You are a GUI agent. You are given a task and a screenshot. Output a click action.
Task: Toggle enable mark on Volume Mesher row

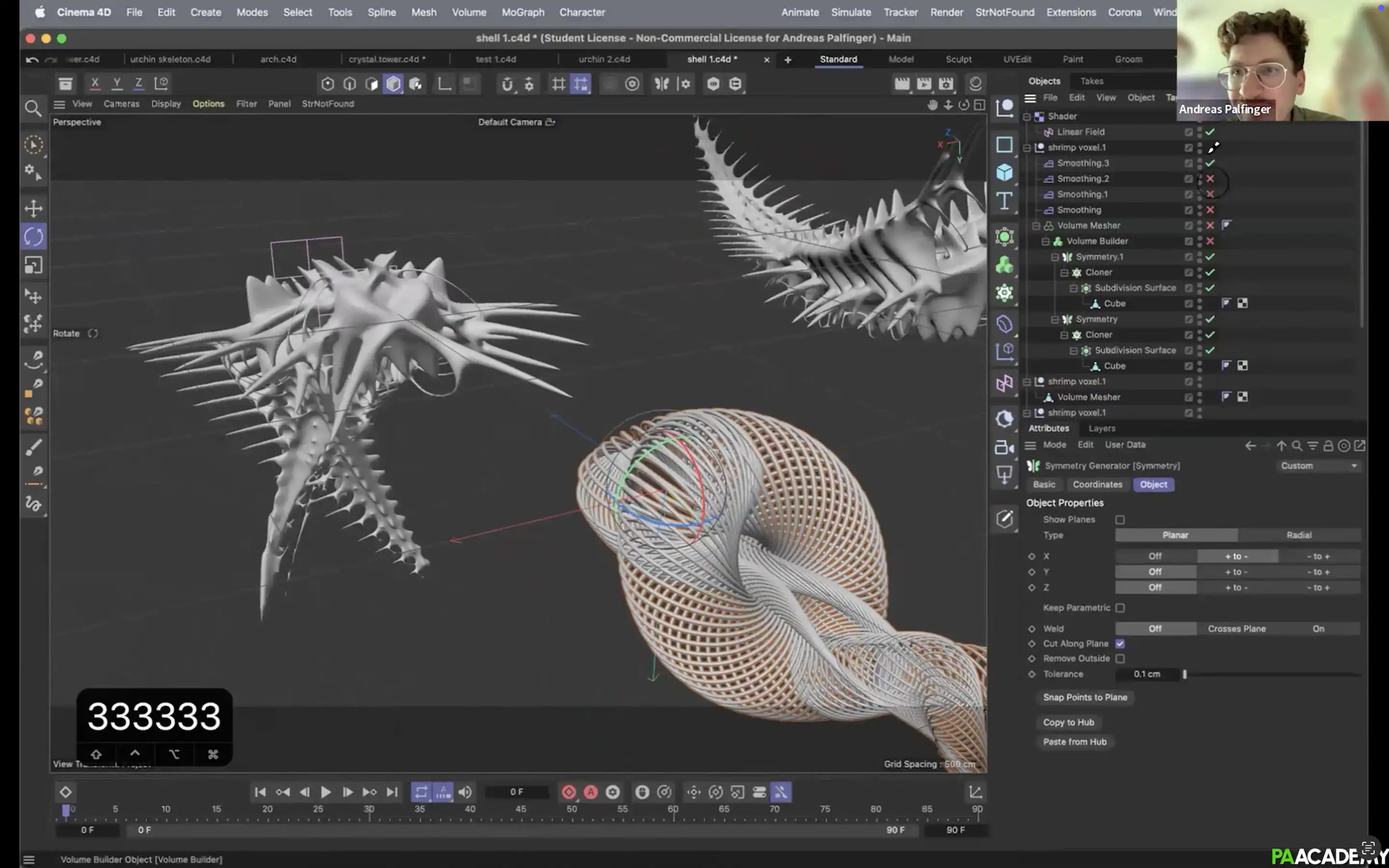(x=1210, y=226)
